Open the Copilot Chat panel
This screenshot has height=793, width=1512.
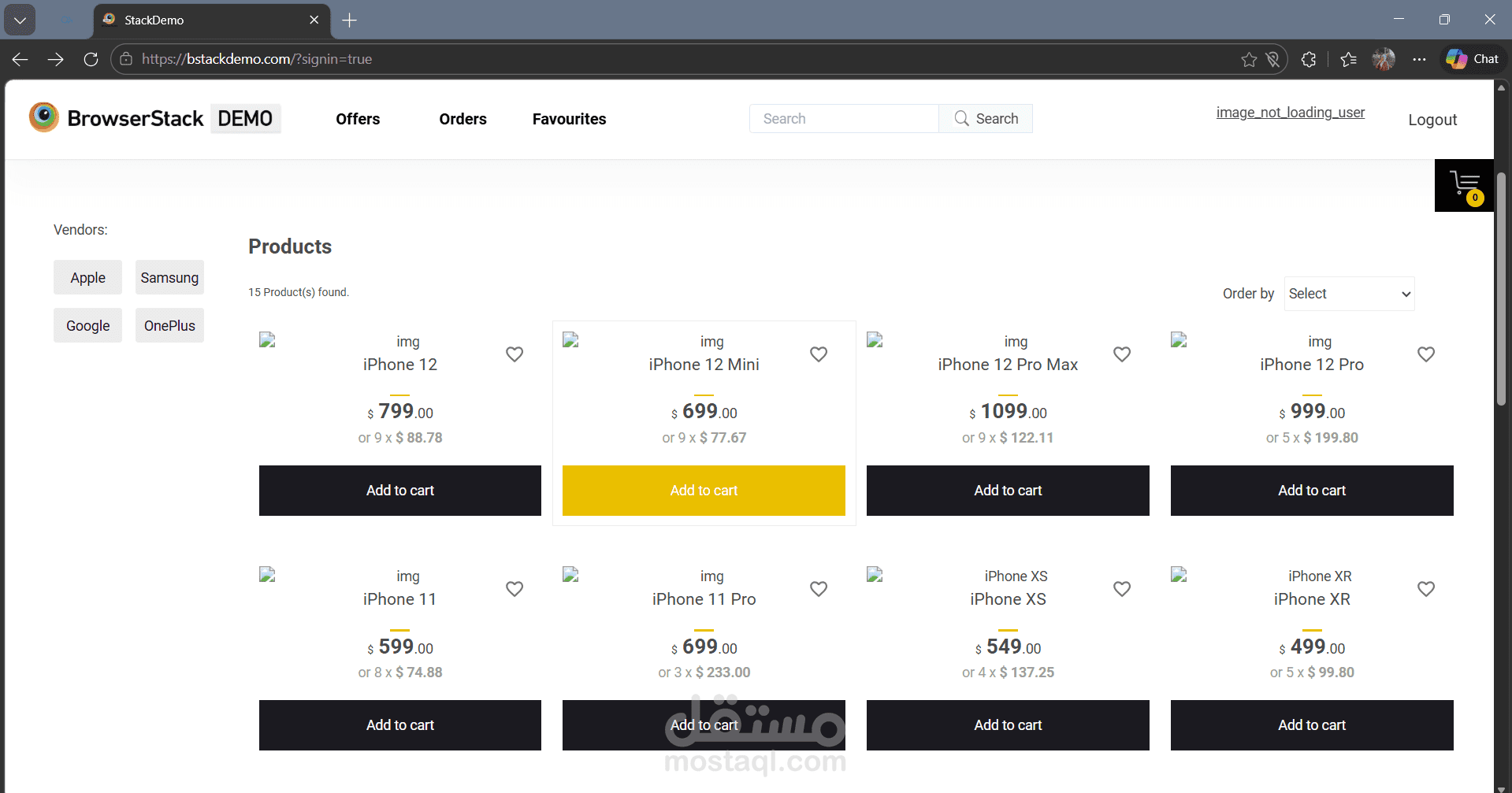click(1472, 58)
